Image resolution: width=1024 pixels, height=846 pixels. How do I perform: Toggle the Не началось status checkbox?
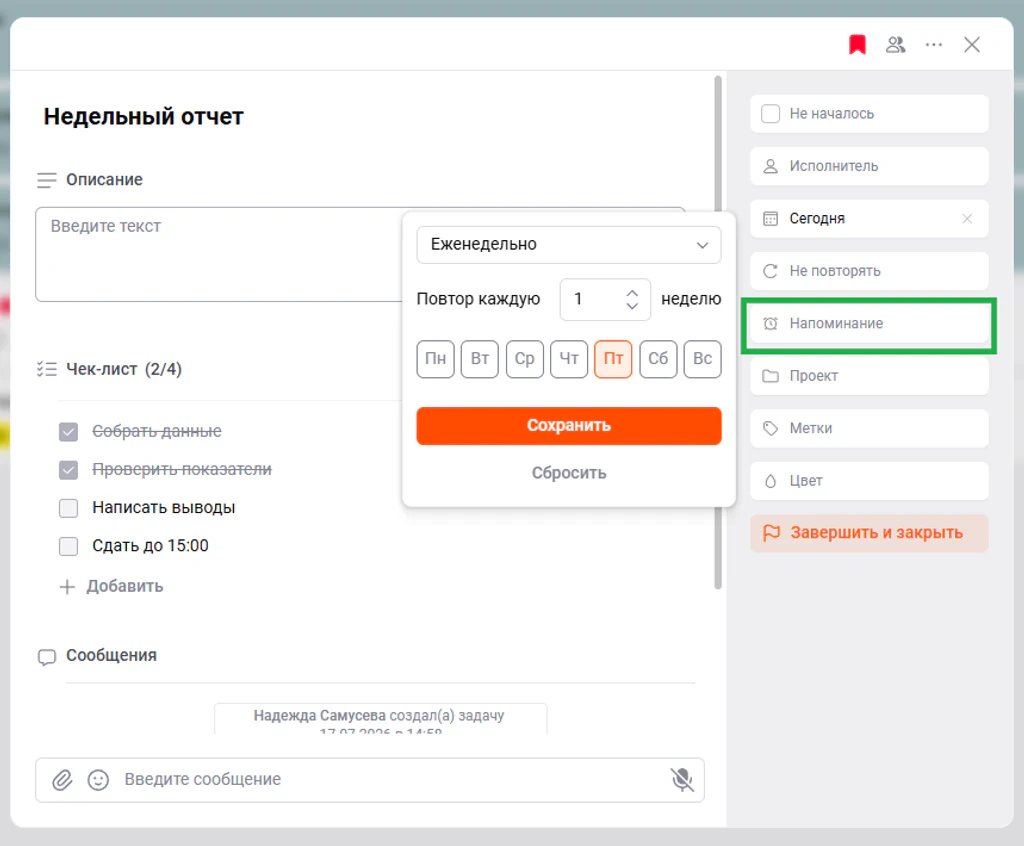point(771,114)
